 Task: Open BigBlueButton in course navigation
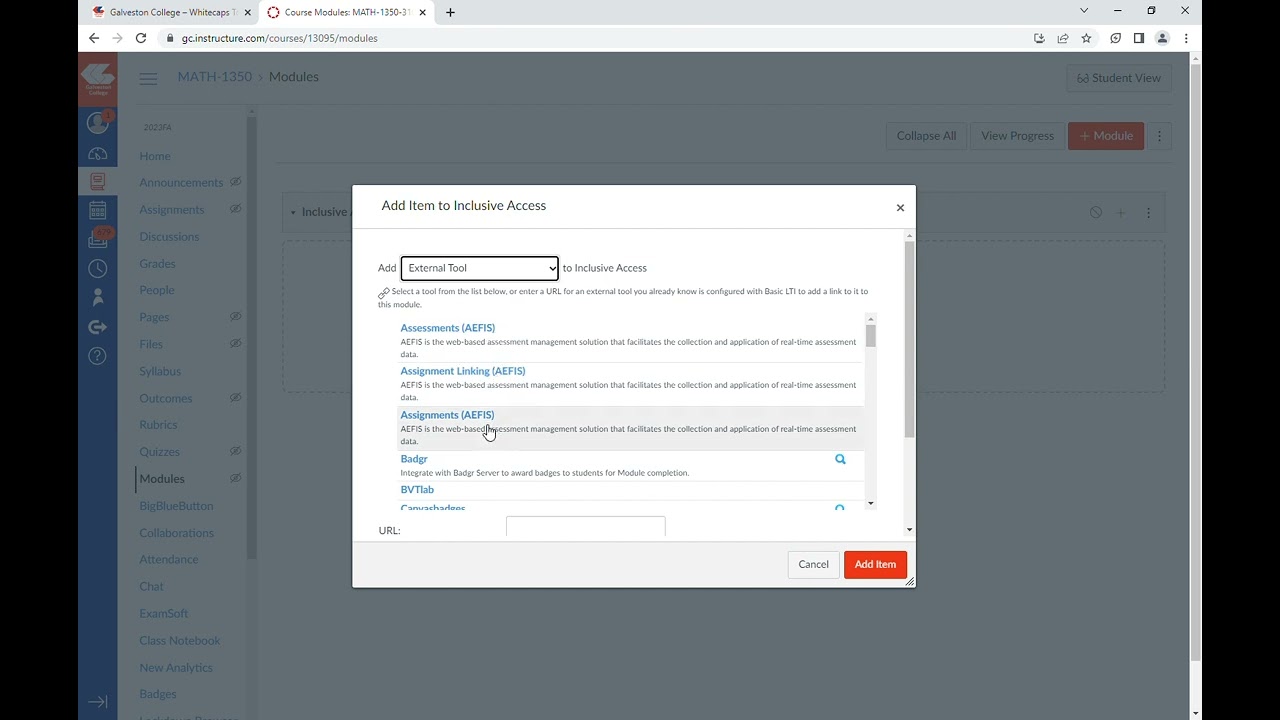176,506
